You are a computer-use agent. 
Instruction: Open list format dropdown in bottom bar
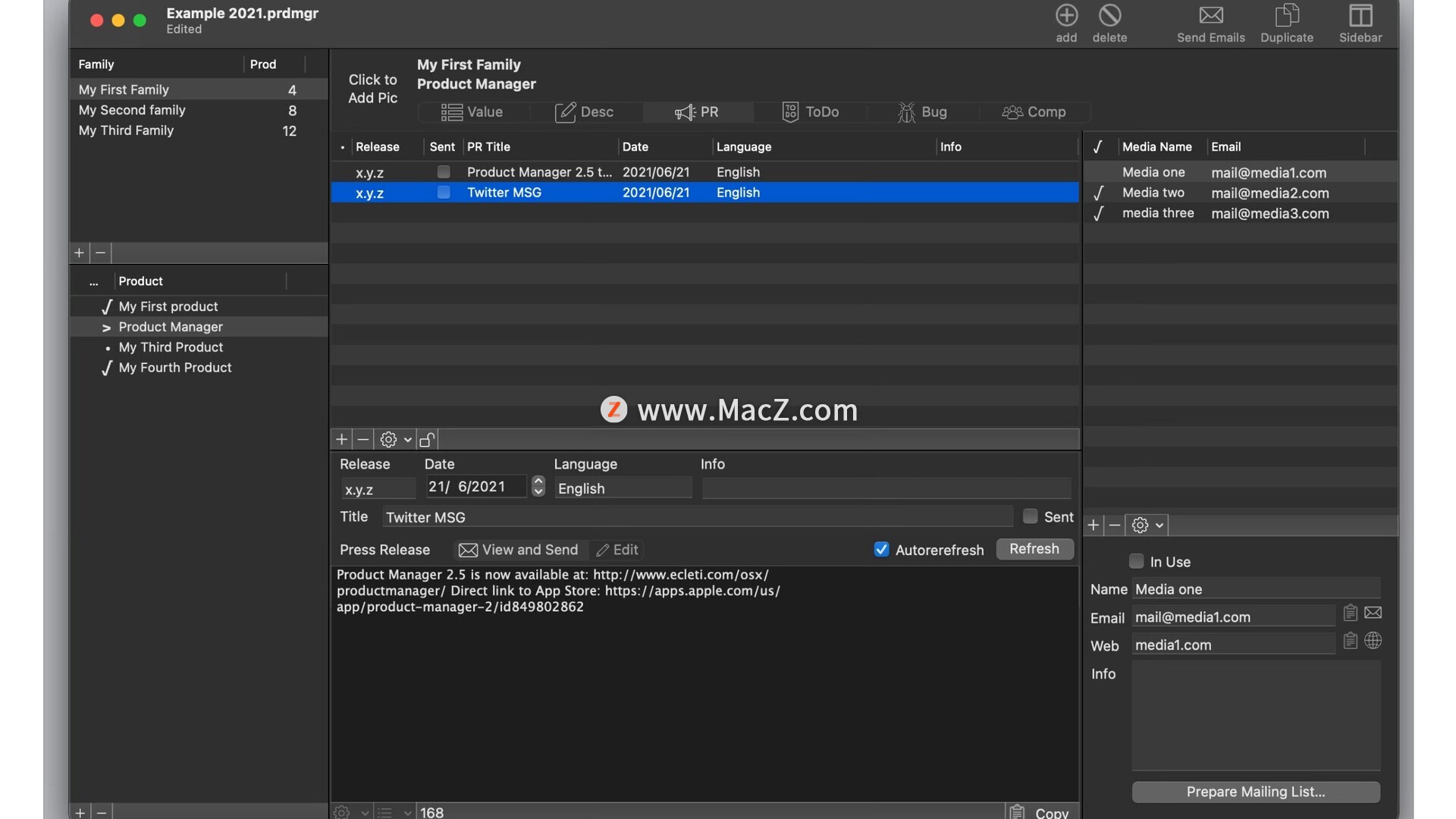(395, 812)
